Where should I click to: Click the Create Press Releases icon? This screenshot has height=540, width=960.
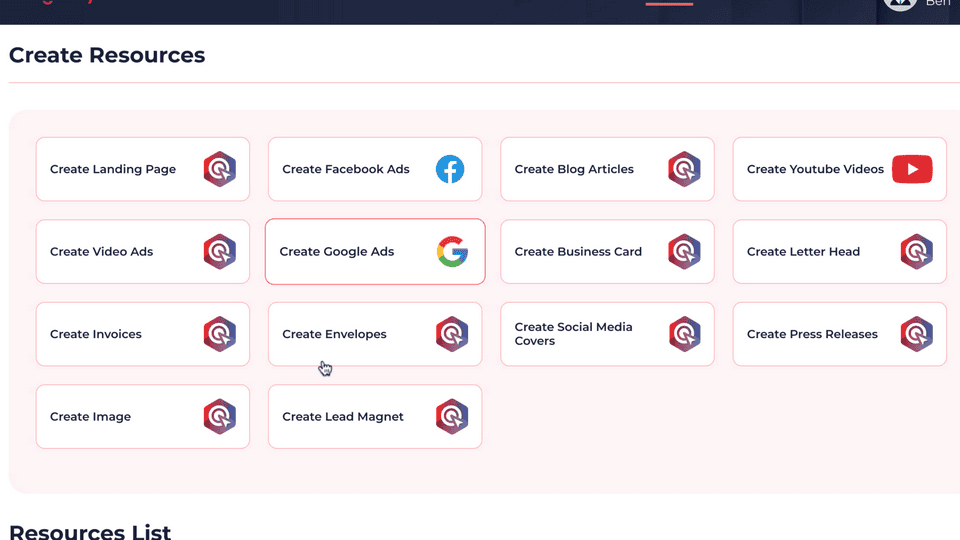click(x=917, y=334)
